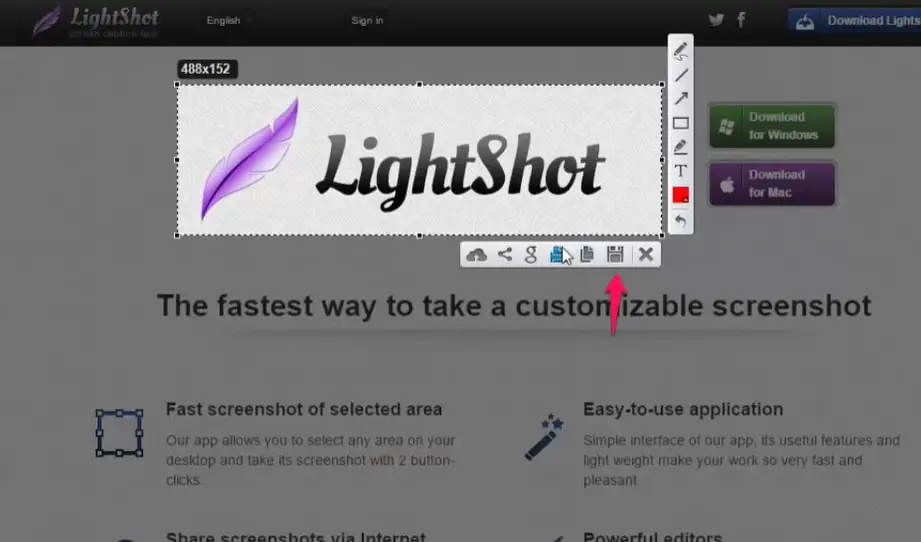This screenshot has height=542, width=921.
Task: Click the magic wand Easy-to-use icon
Action: click(544, 437)
